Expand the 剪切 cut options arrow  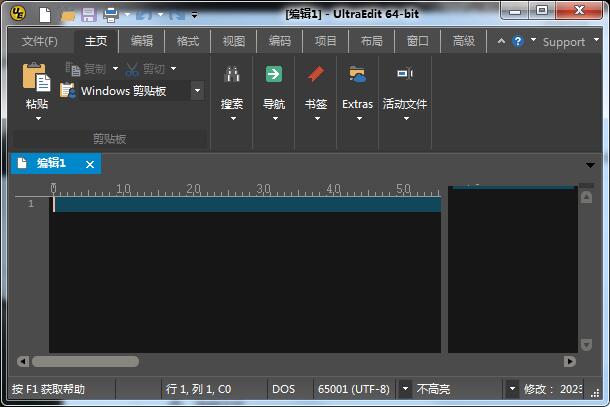tap(174, 68)
